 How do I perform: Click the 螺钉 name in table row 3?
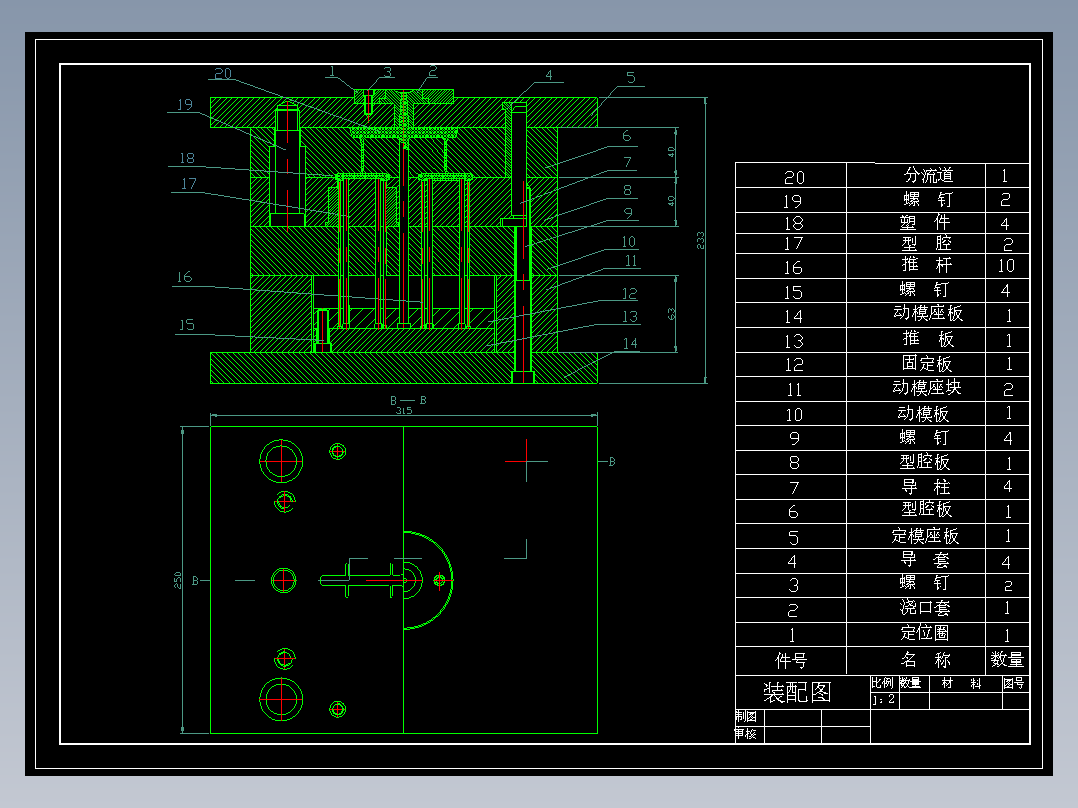pyautogui.click(x=925, y=582)
